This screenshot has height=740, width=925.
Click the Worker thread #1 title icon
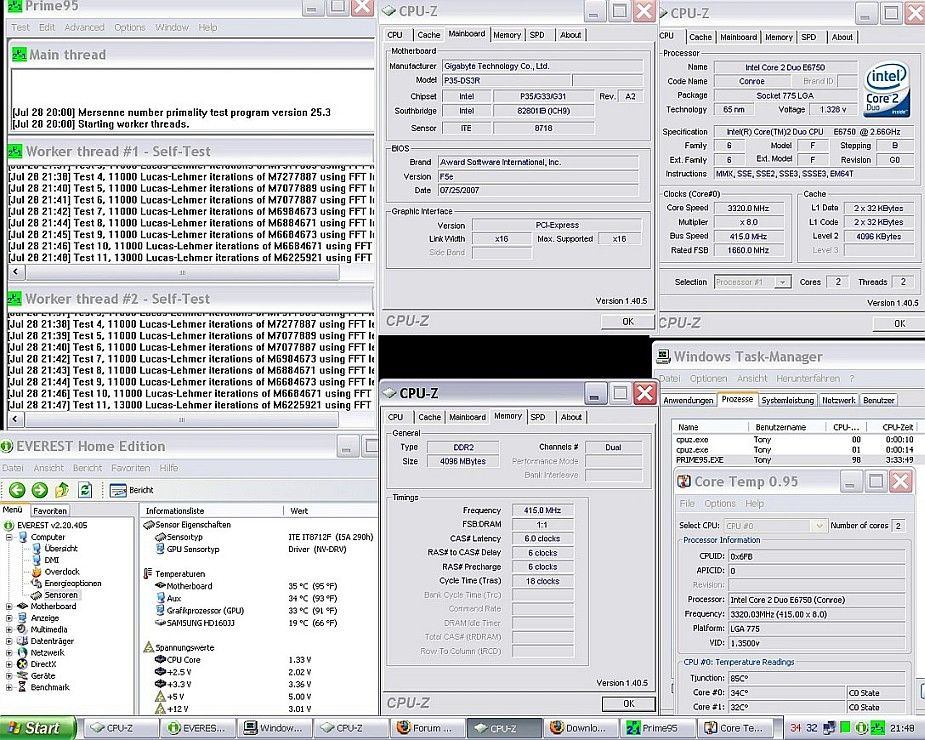15,152
